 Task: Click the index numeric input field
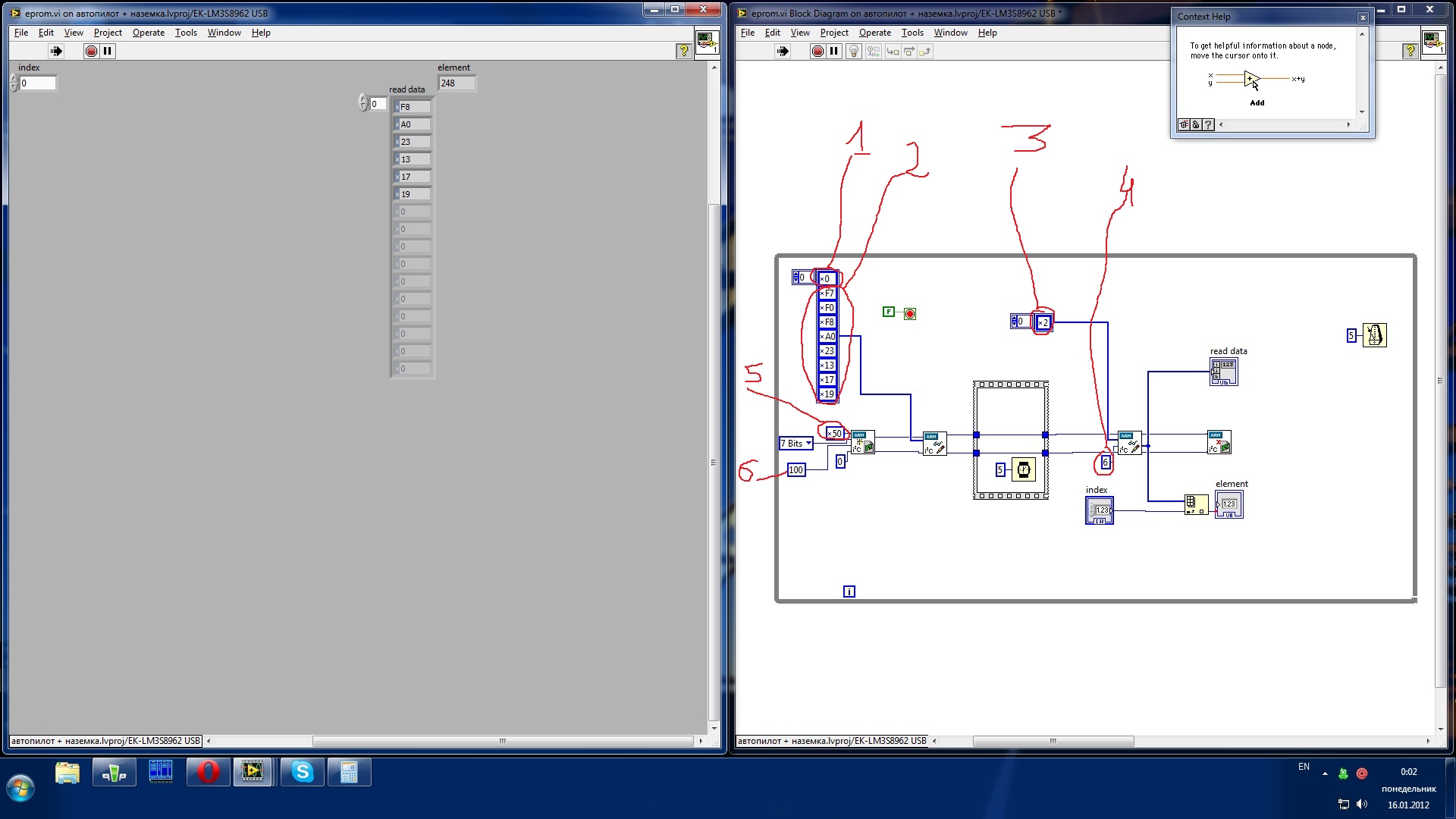[x=38, y=83]
